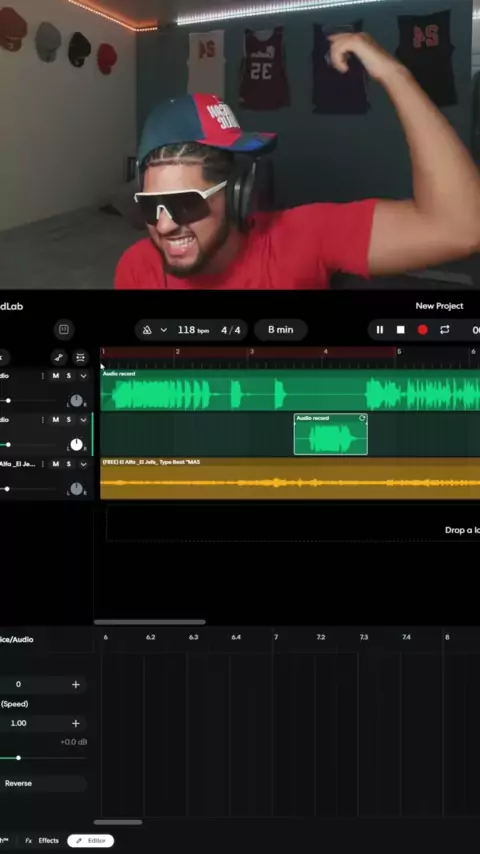This screenshot has height=854, width=480.
Task: Solo the second audio track
Action: [x=69, y=419]
